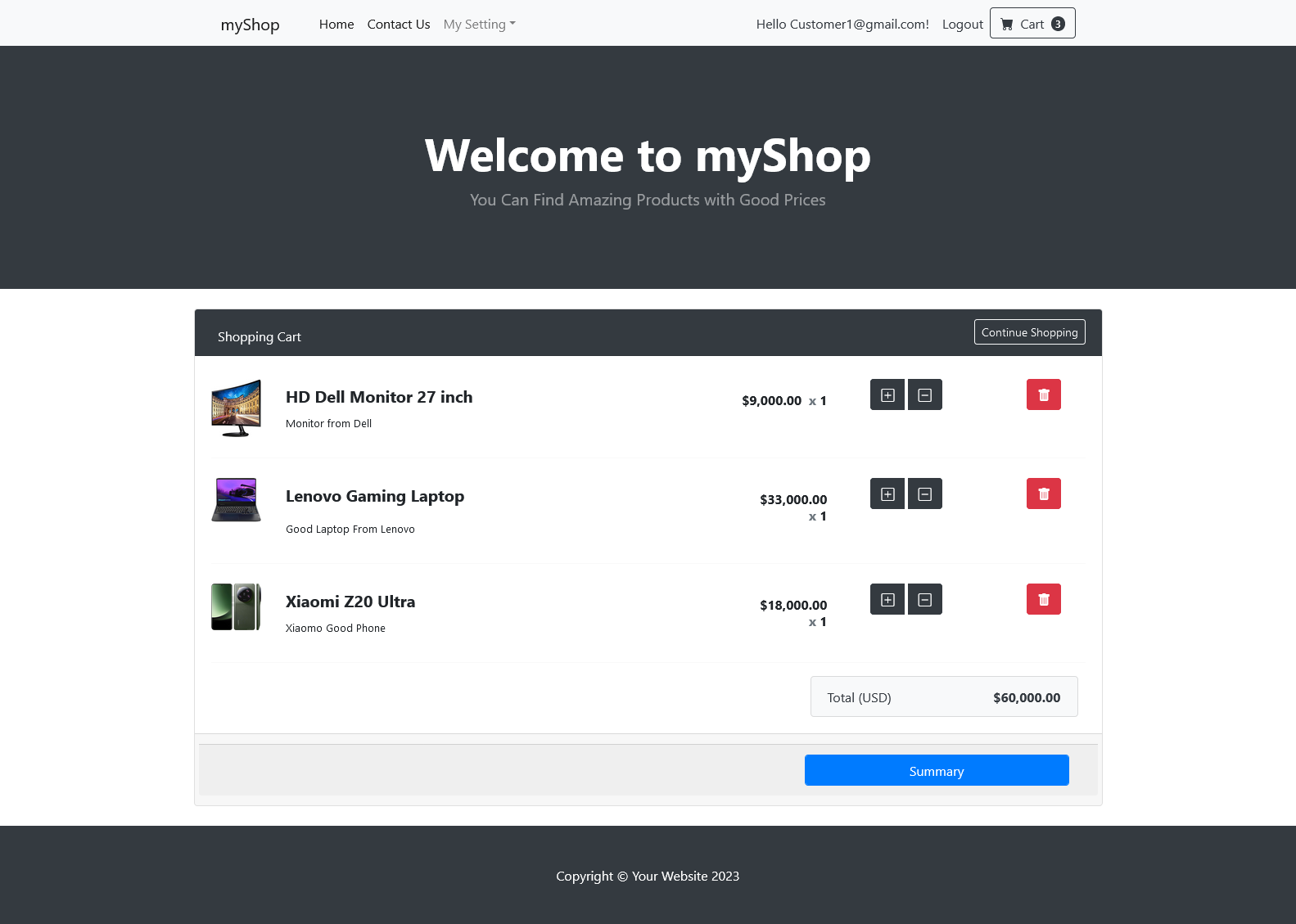This screenshot has width=1296, height=924.
Task: Click the Dell monitor product thumbnail
Action: (236, 408)
